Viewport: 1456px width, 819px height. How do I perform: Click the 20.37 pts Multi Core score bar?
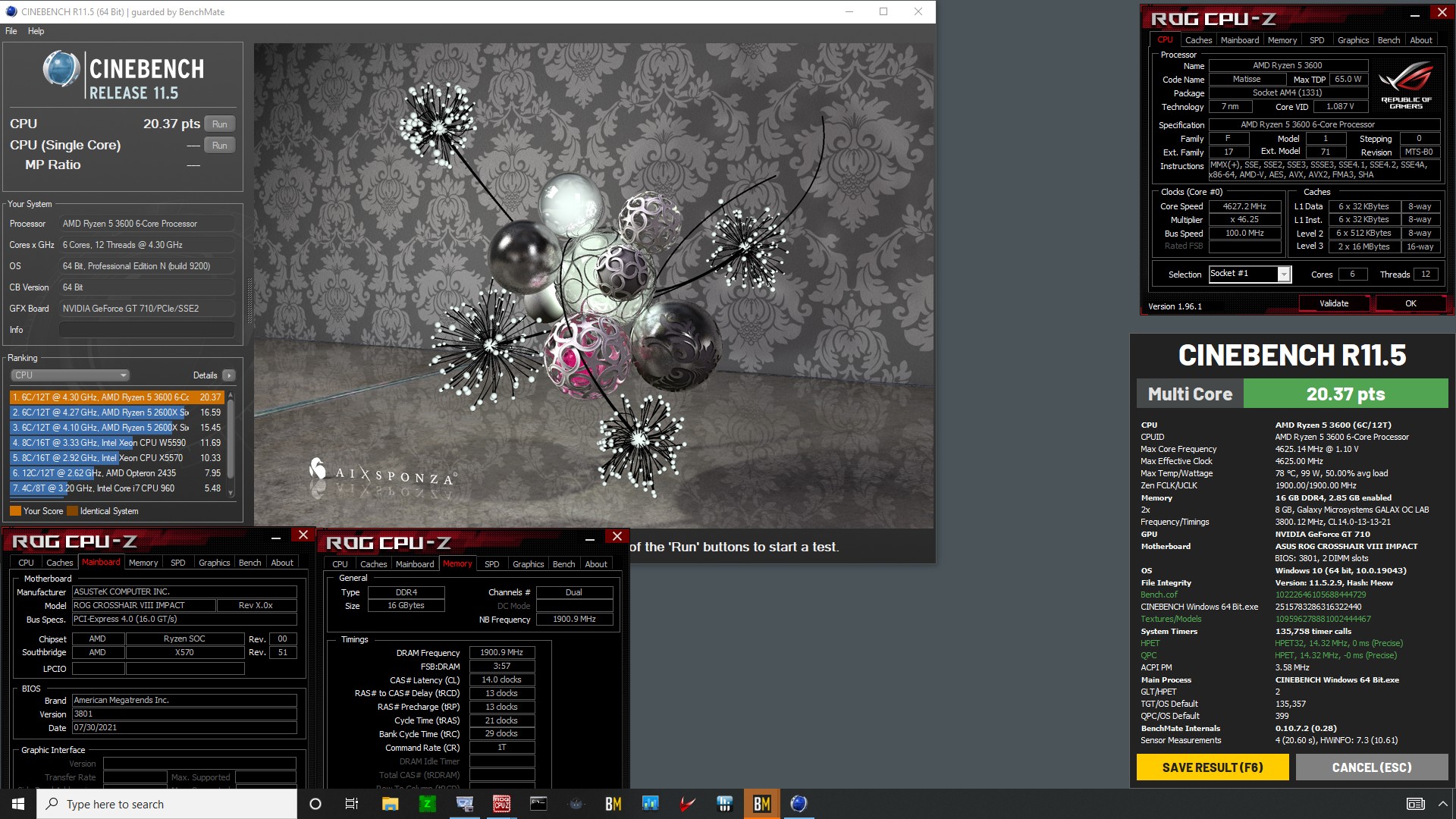pyautogui.click(x=1345, y=394)
